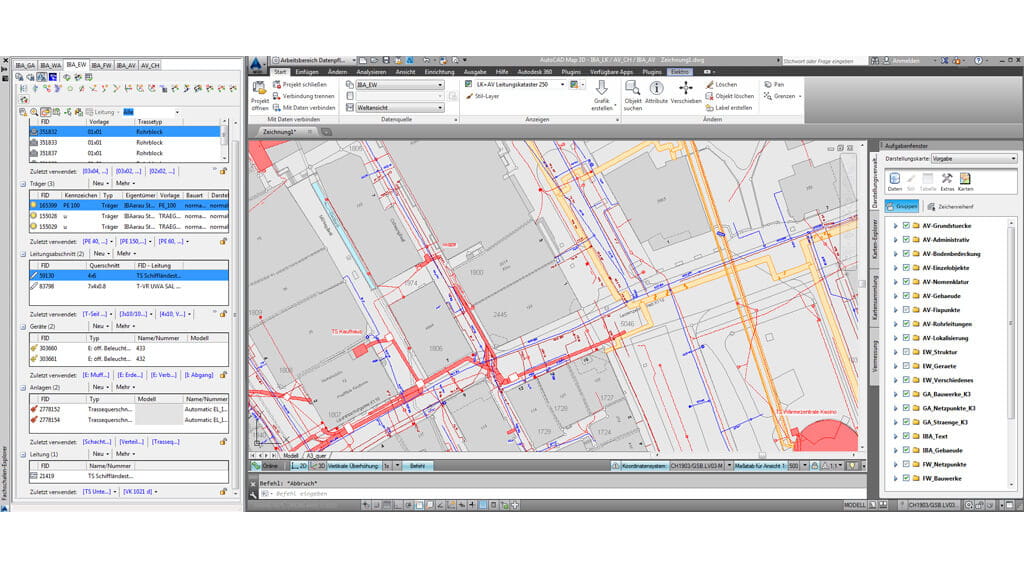Click the Extras icon in Aufgabenfenster

(947, 179)
